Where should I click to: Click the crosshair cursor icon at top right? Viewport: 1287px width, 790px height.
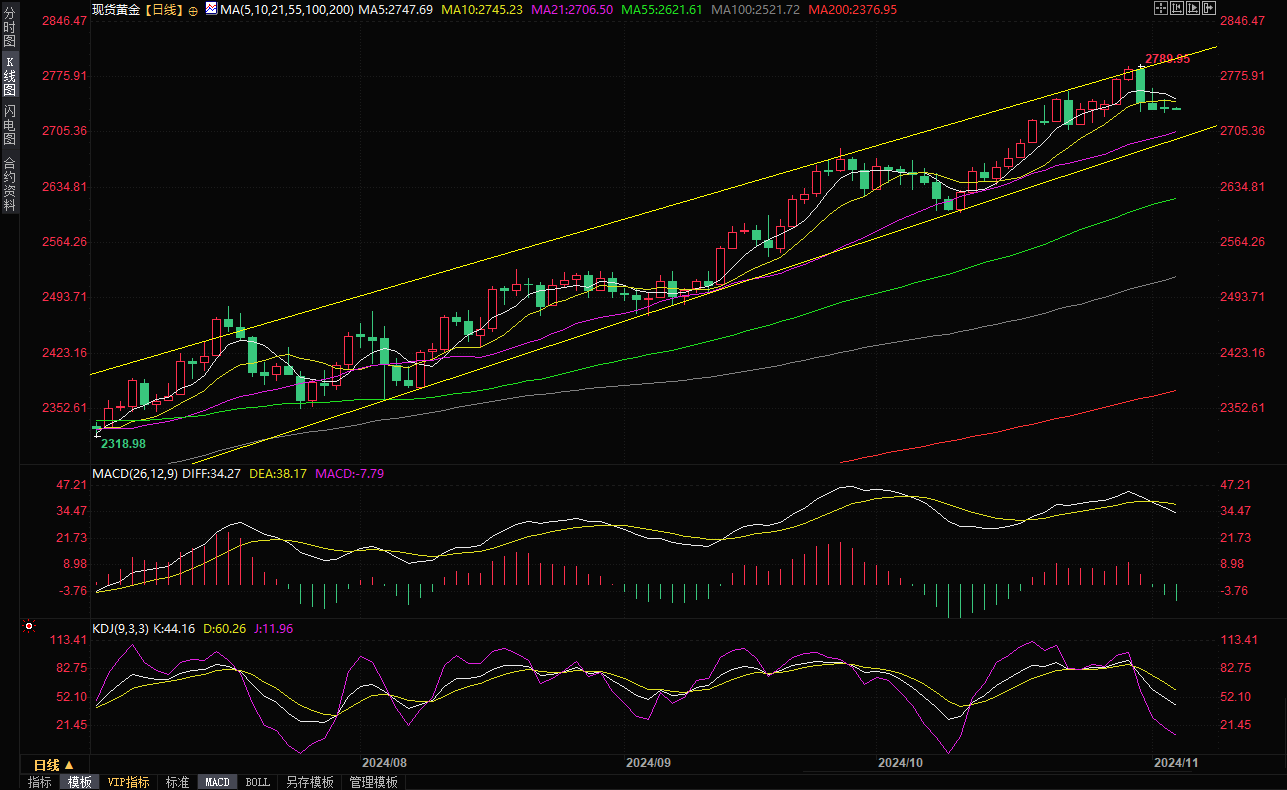coord(1160,8)
